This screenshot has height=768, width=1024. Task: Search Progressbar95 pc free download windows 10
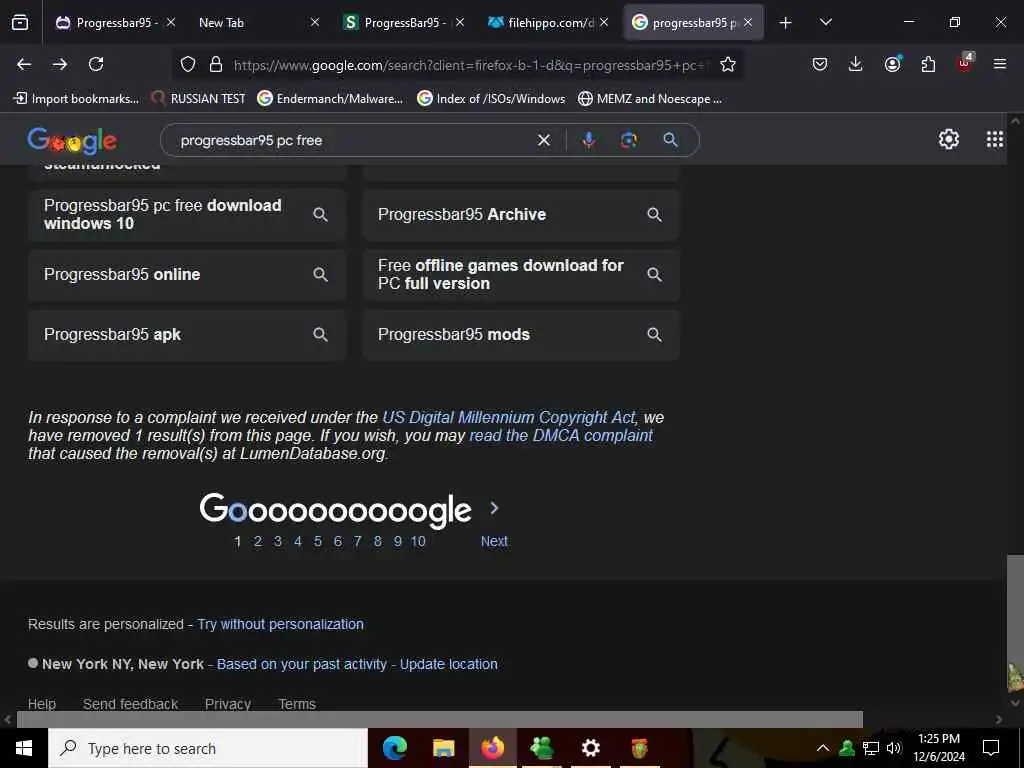[x=187, y=215]
